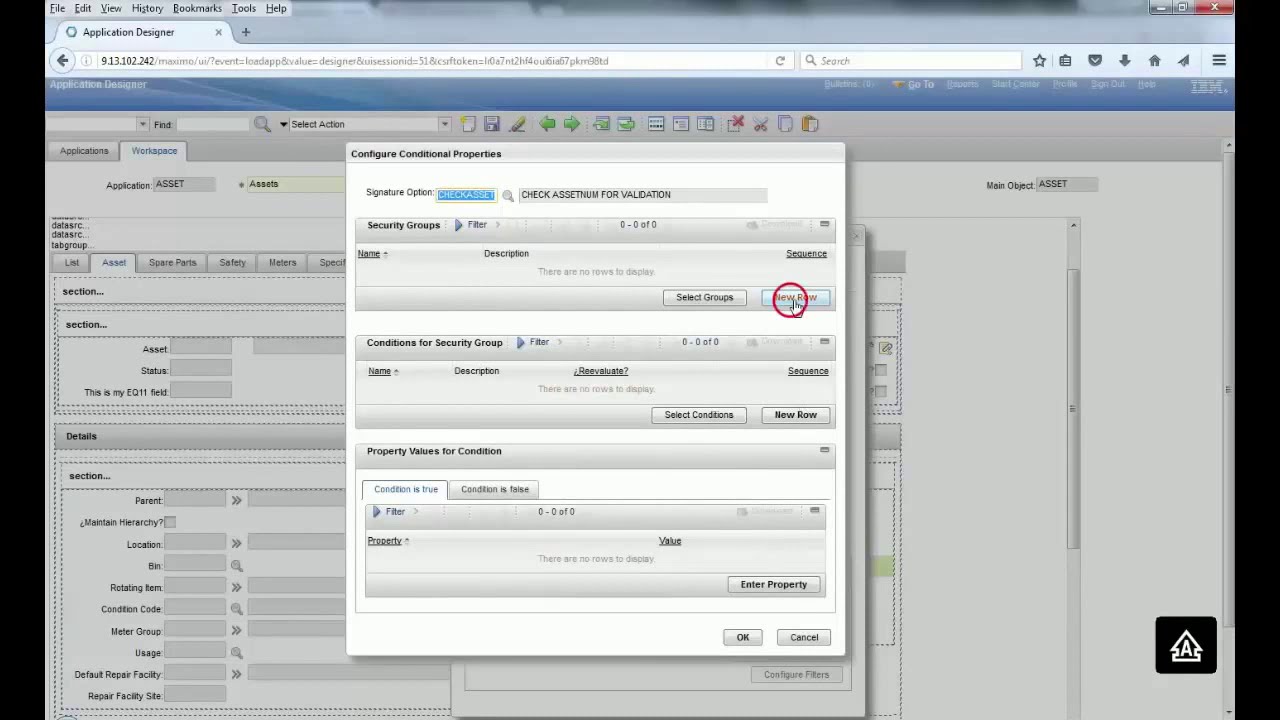1280x720 pixels.
Task: Click the Save Application Definition icon
Action: 492,124
